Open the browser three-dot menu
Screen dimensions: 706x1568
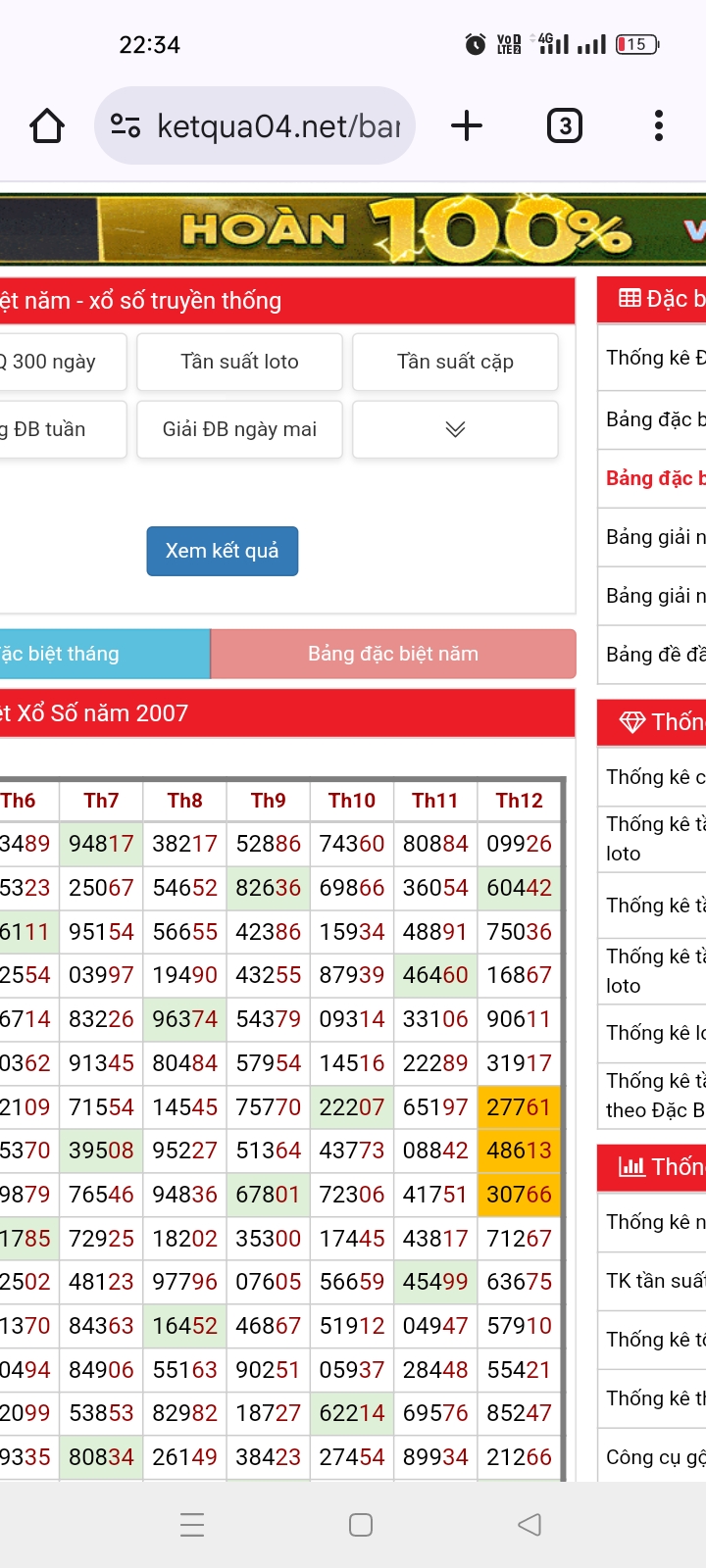tap(659, 125)
